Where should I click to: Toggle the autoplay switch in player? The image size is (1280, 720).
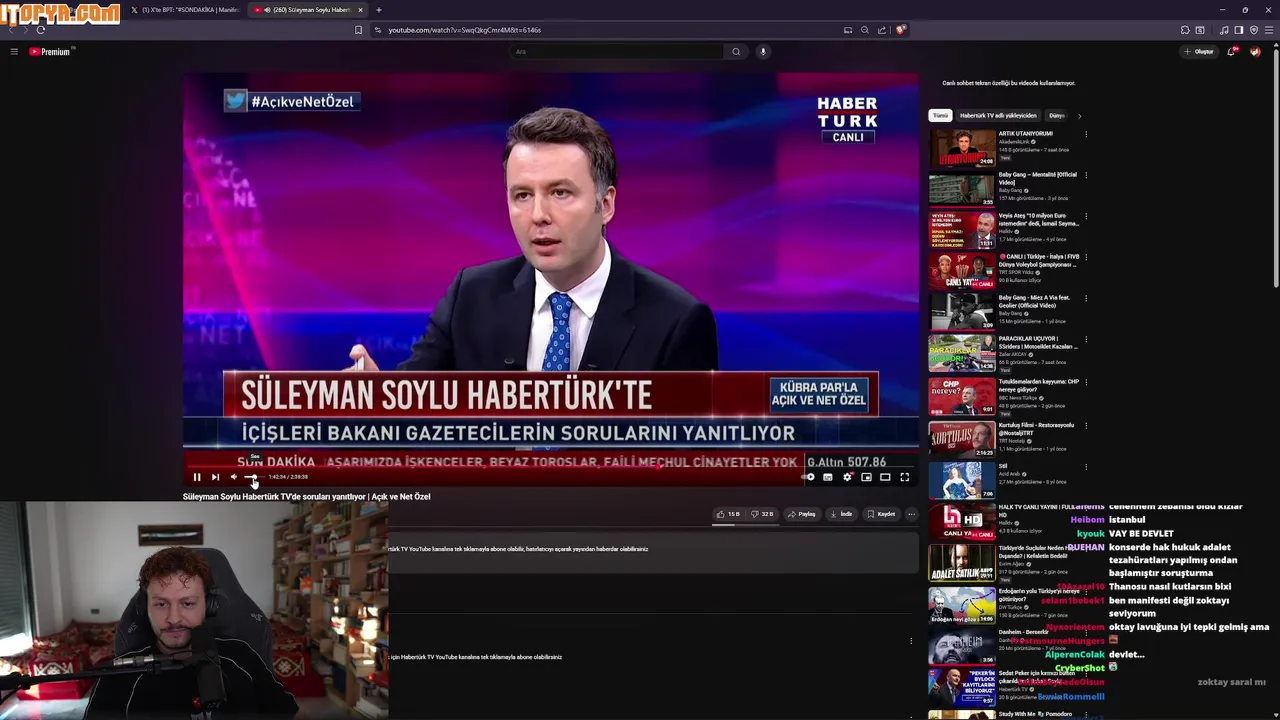pyautogui.click(x=808, y=477)
